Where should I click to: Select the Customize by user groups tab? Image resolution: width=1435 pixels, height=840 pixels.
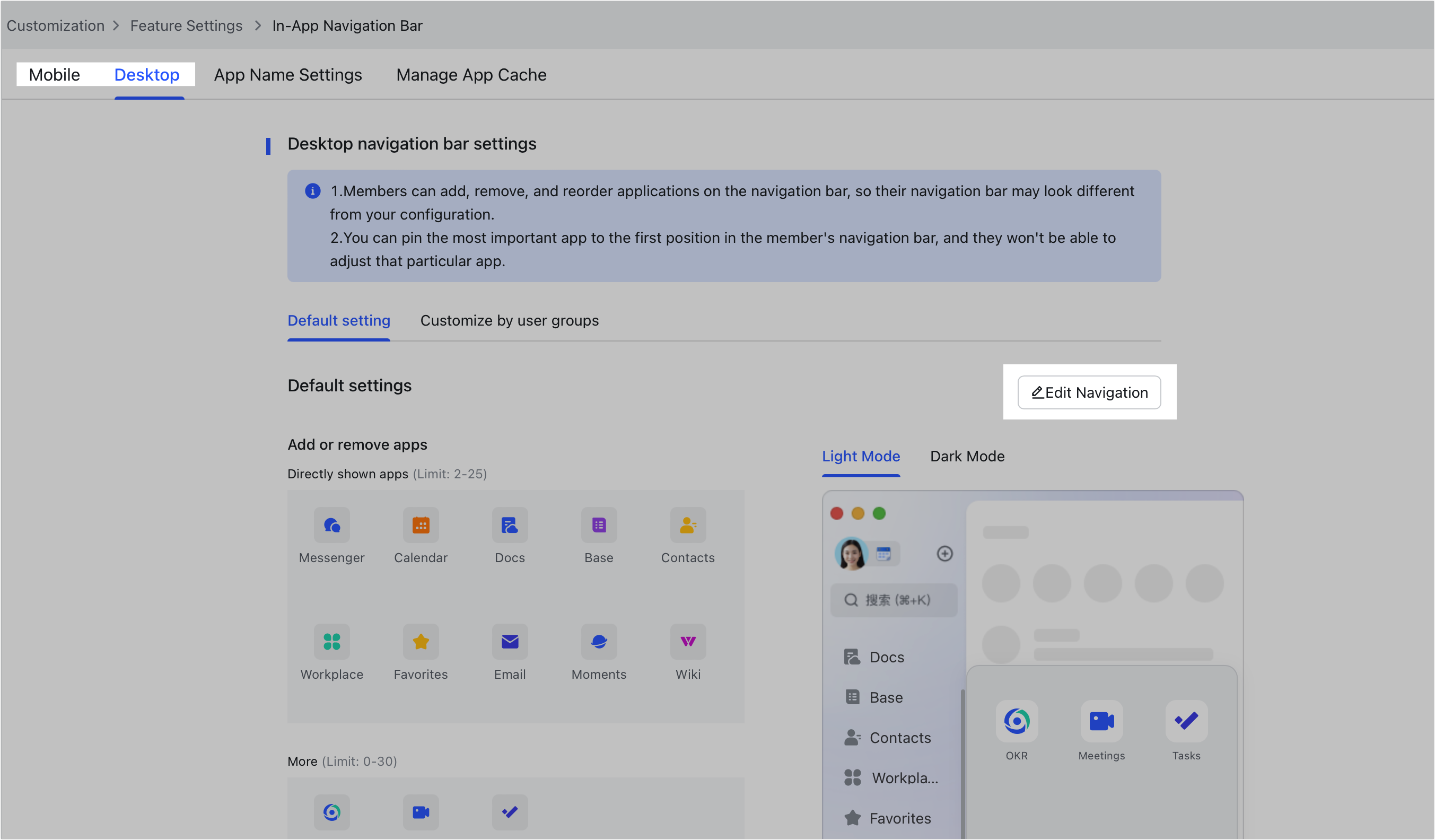tap(509, 321)
